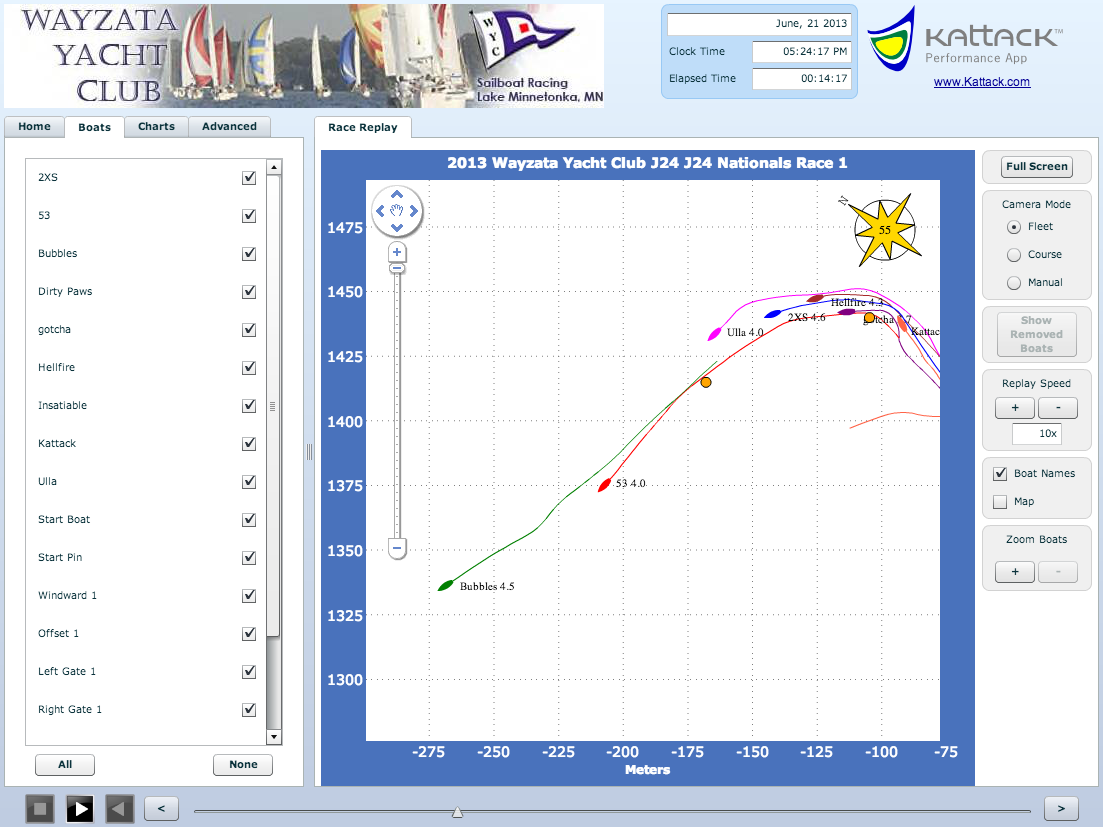This screenshot has height=827, width=1103.
Task: Click boat list scroll up arrow
Action: pyautogui.click(x=274, y=167)
